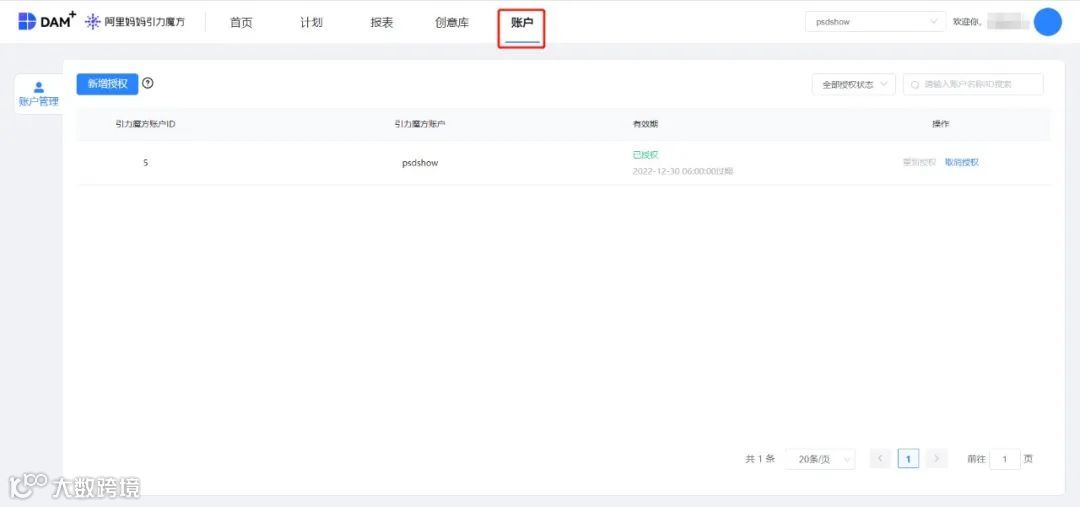Select the 账户 tab
The height and width of the screenshot is (507, 1080).
(x=522, y=22)
